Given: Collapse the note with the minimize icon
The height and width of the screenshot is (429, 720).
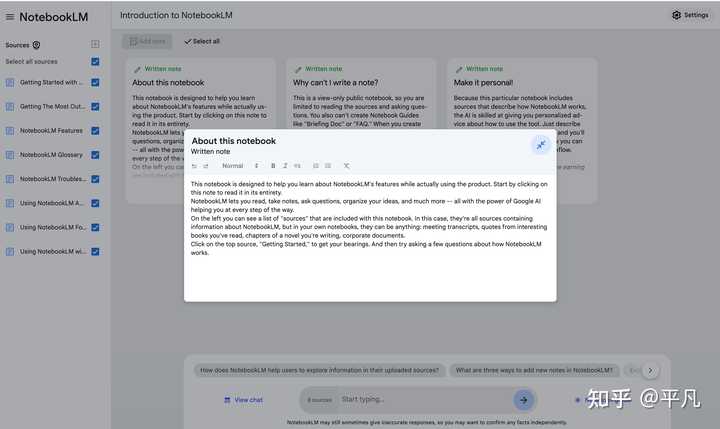Looking at the screenshot, I should point(541,145).
